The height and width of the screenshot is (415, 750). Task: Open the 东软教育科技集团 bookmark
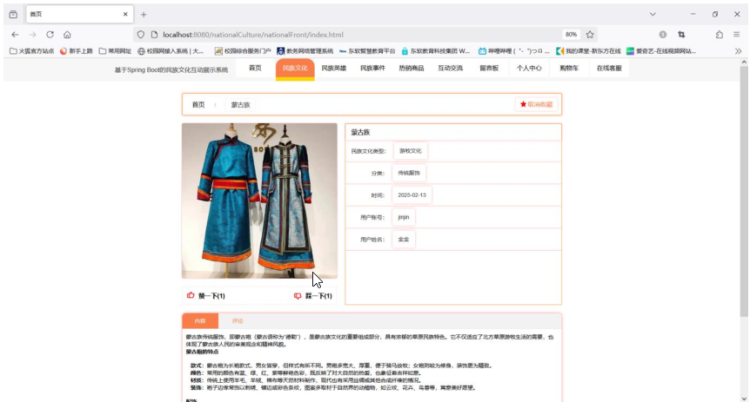[x=435, y=51]
